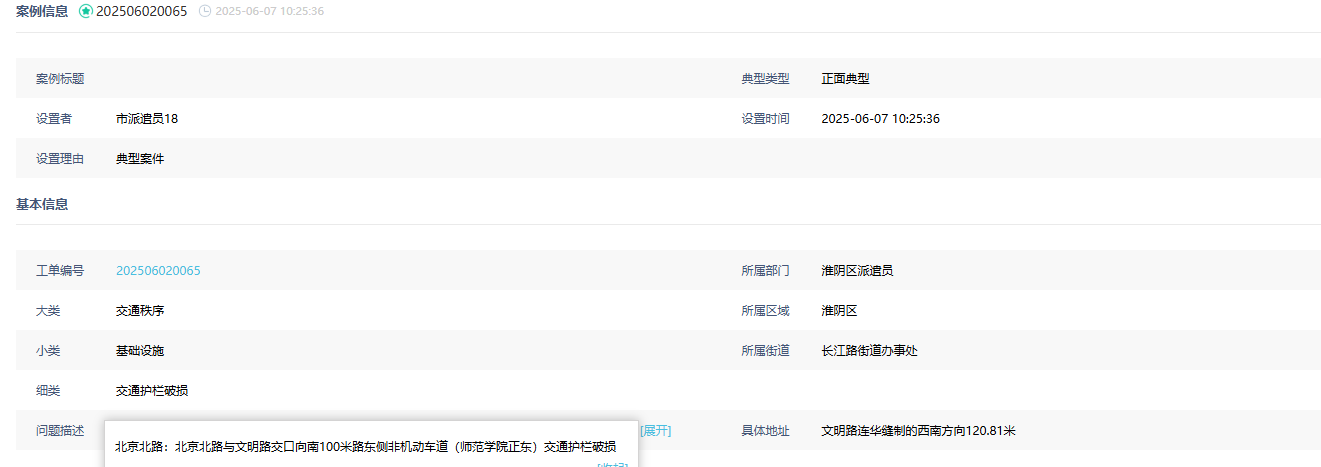This screenshot has width=1321, height=467.
Task: Click the 基本信息 section heading
Action: 42,204
